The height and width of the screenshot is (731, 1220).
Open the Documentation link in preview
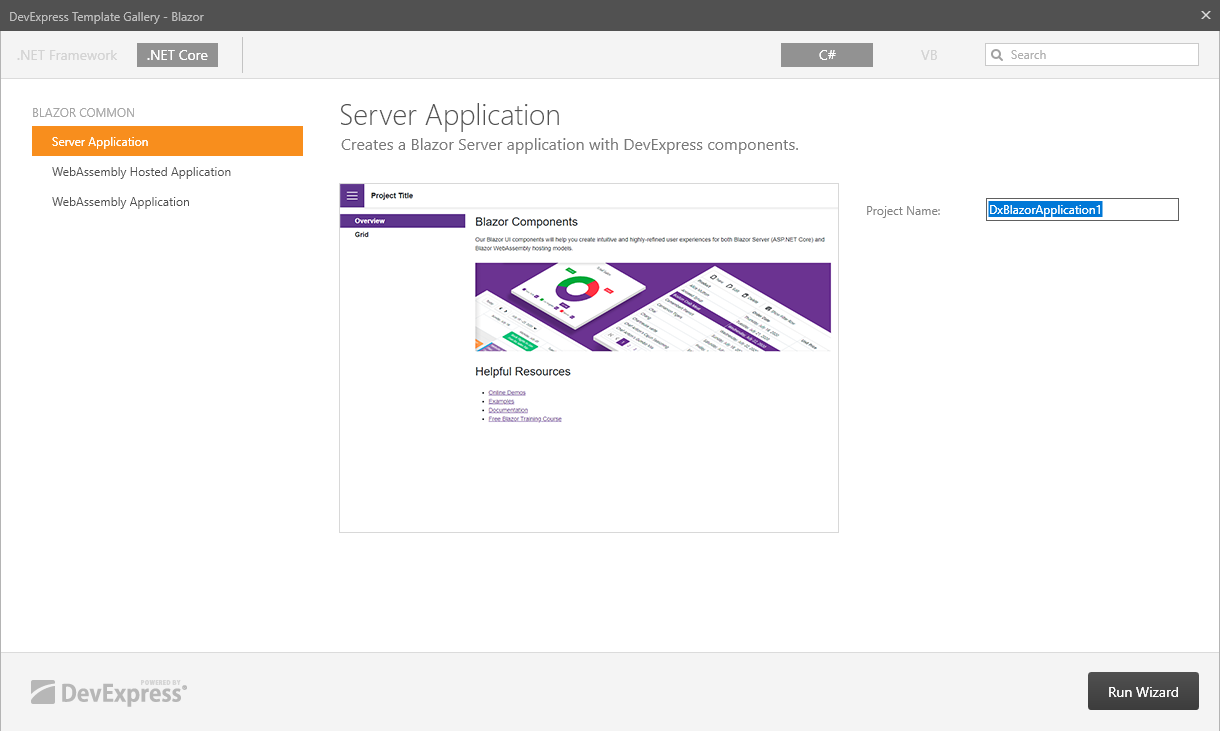(508, 410)
